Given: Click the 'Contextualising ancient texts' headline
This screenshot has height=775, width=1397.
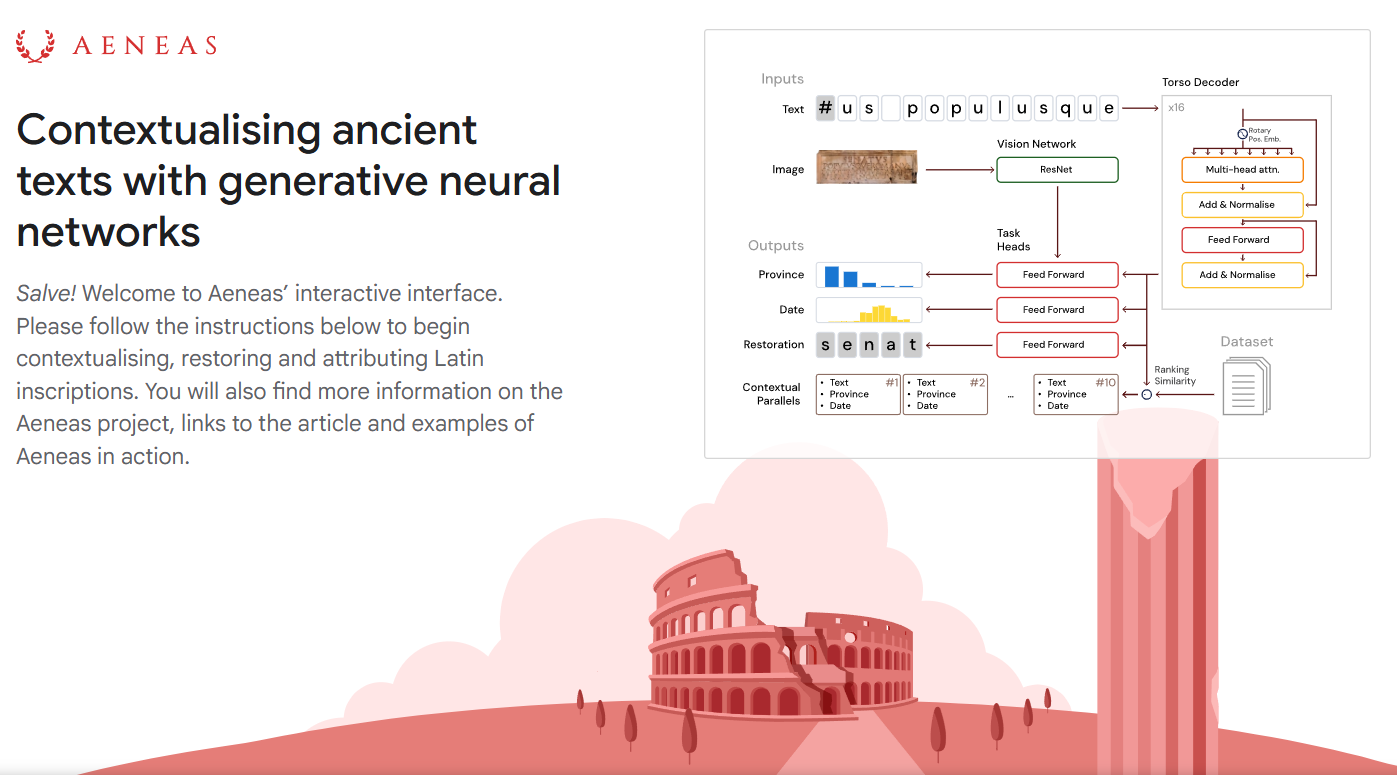Looking at the screenshot, I should coord(288,181).
